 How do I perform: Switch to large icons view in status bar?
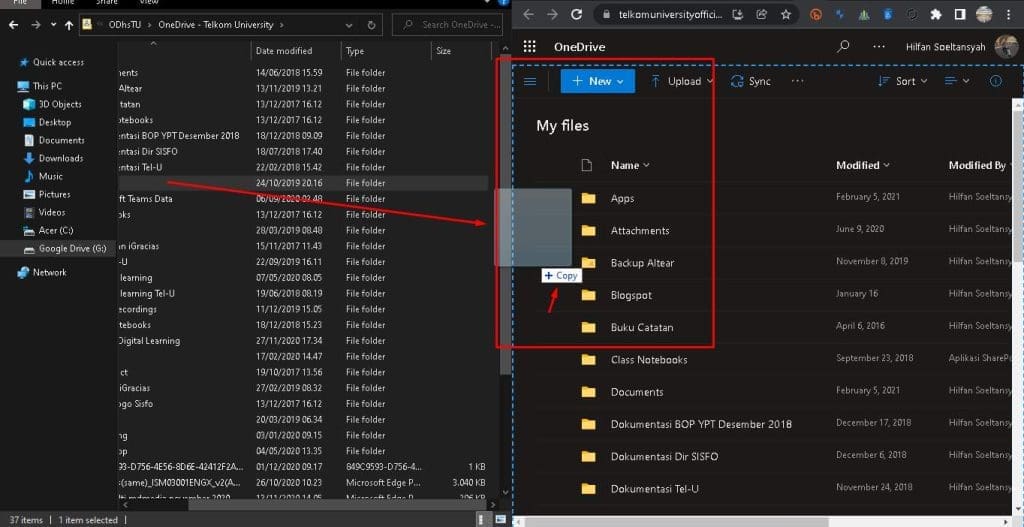click(x=501, y=520)
